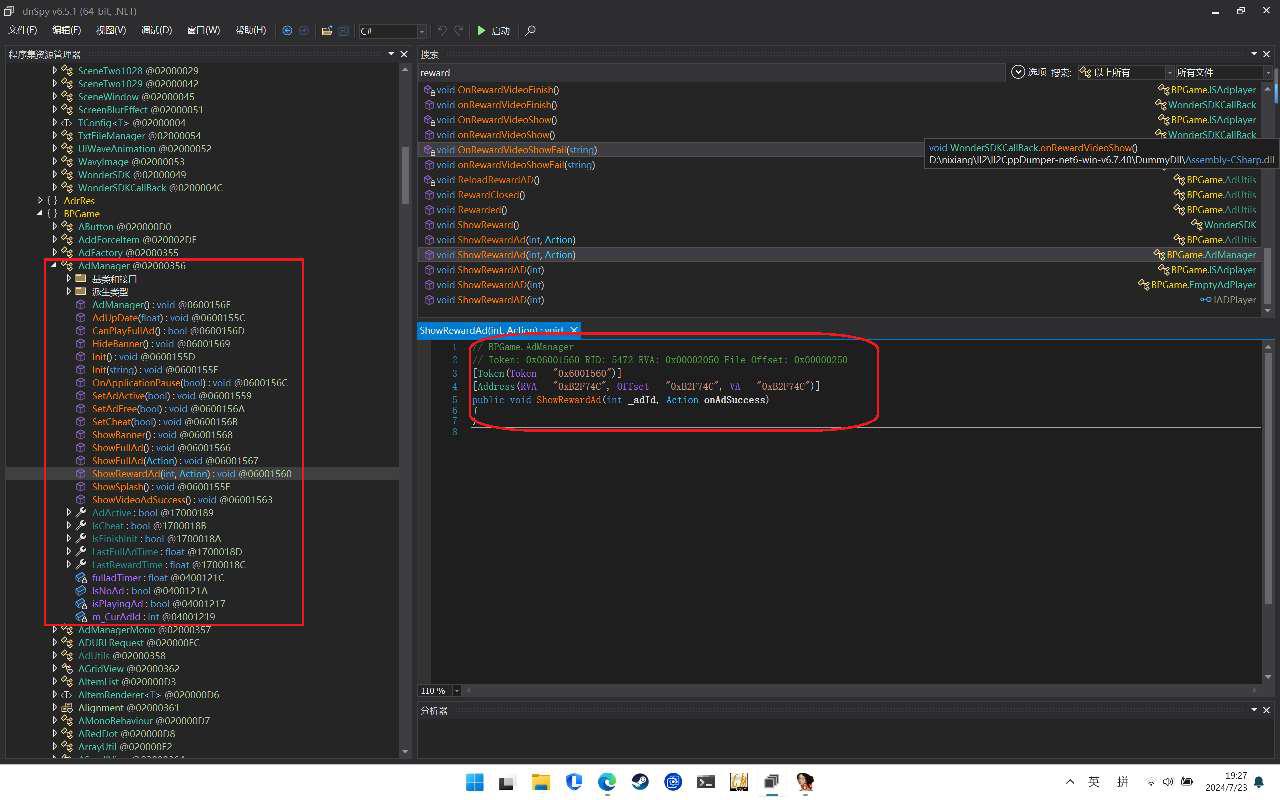Expand the AdManagerMono class node

[55, 630]
